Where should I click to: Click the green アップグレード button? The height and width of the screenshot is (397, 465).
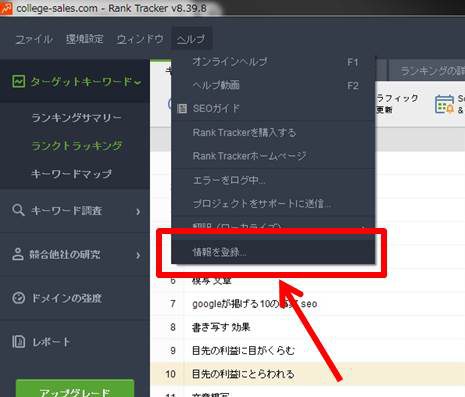pyautogui.click(x=75, y=389)
